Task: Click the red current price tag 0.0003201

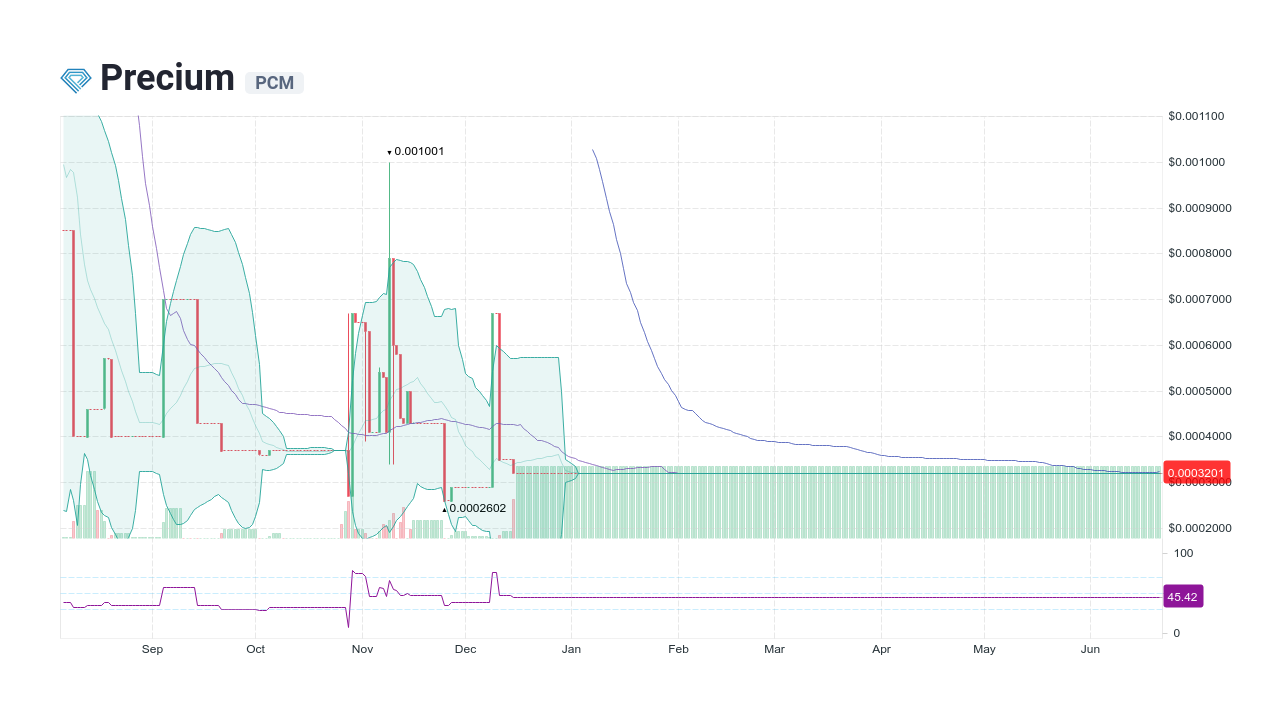Action: [x=1196, y=471]
